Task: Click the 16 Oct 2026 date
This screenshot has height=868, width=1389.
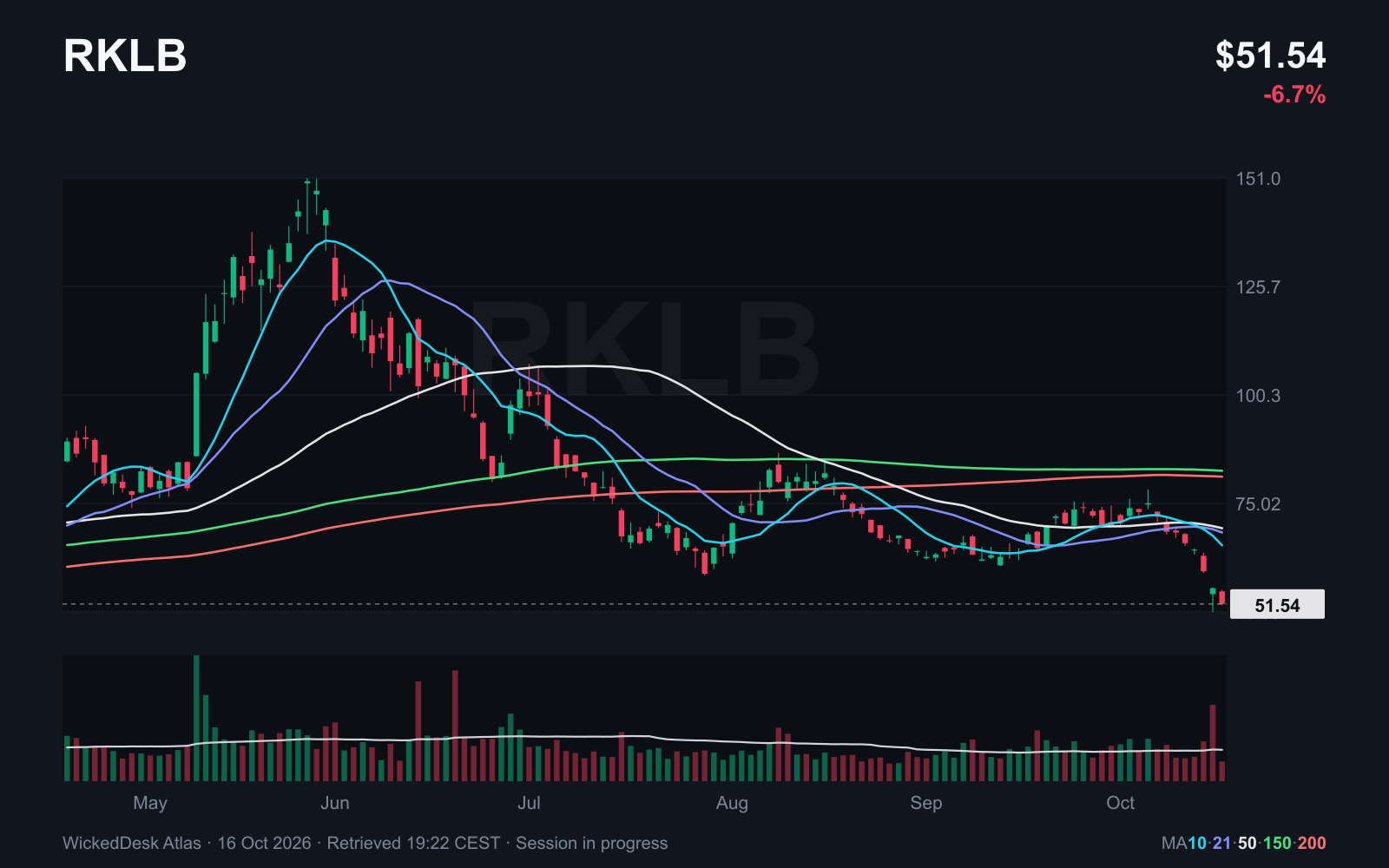Action: [264, 843]
